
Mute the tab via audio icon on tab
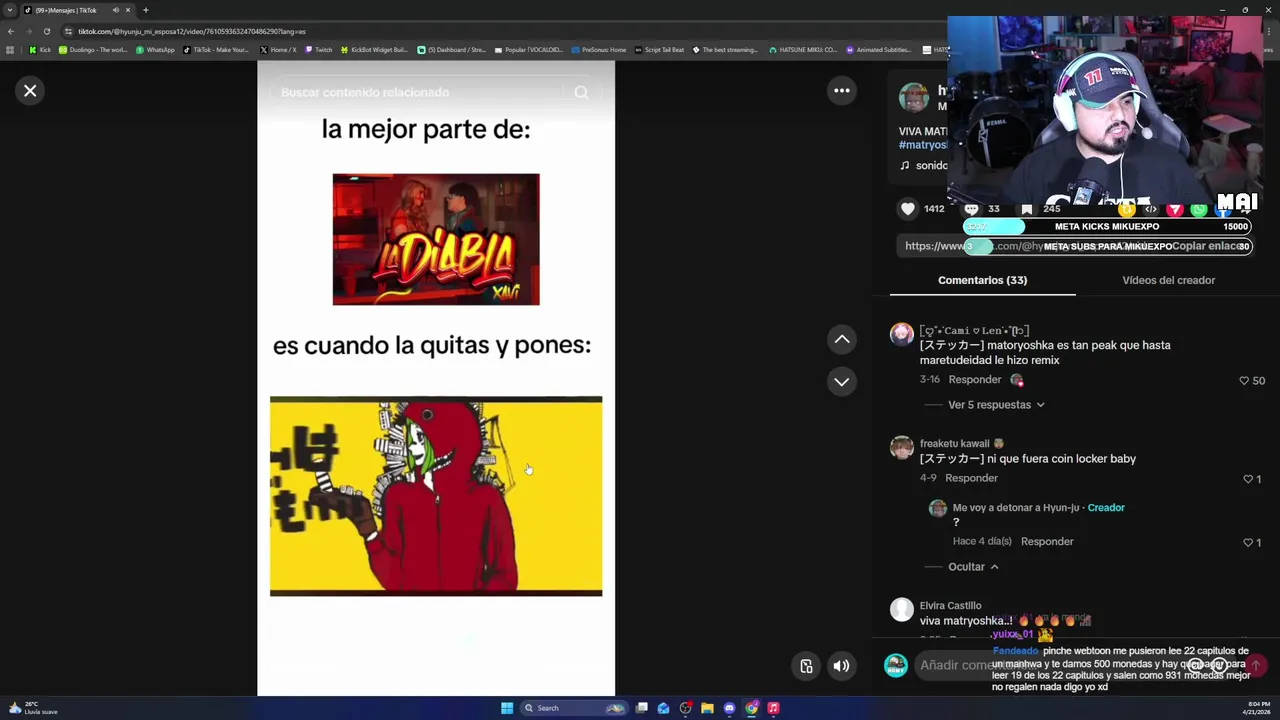115,10
